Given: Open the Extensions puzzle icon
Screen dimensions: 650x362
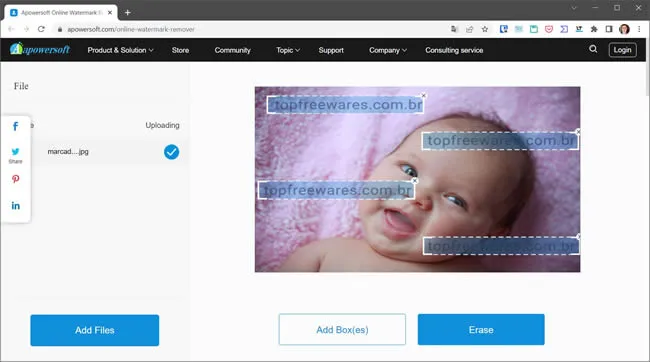Looking at the screenshot, I should pos(594,29).
